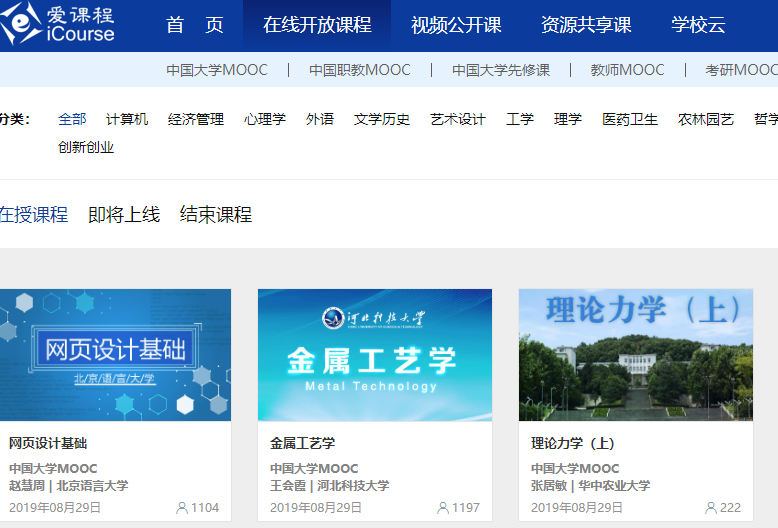Click enrollment person icon beside 222
This screenshot has height=528, width=778.
[711, 508]
